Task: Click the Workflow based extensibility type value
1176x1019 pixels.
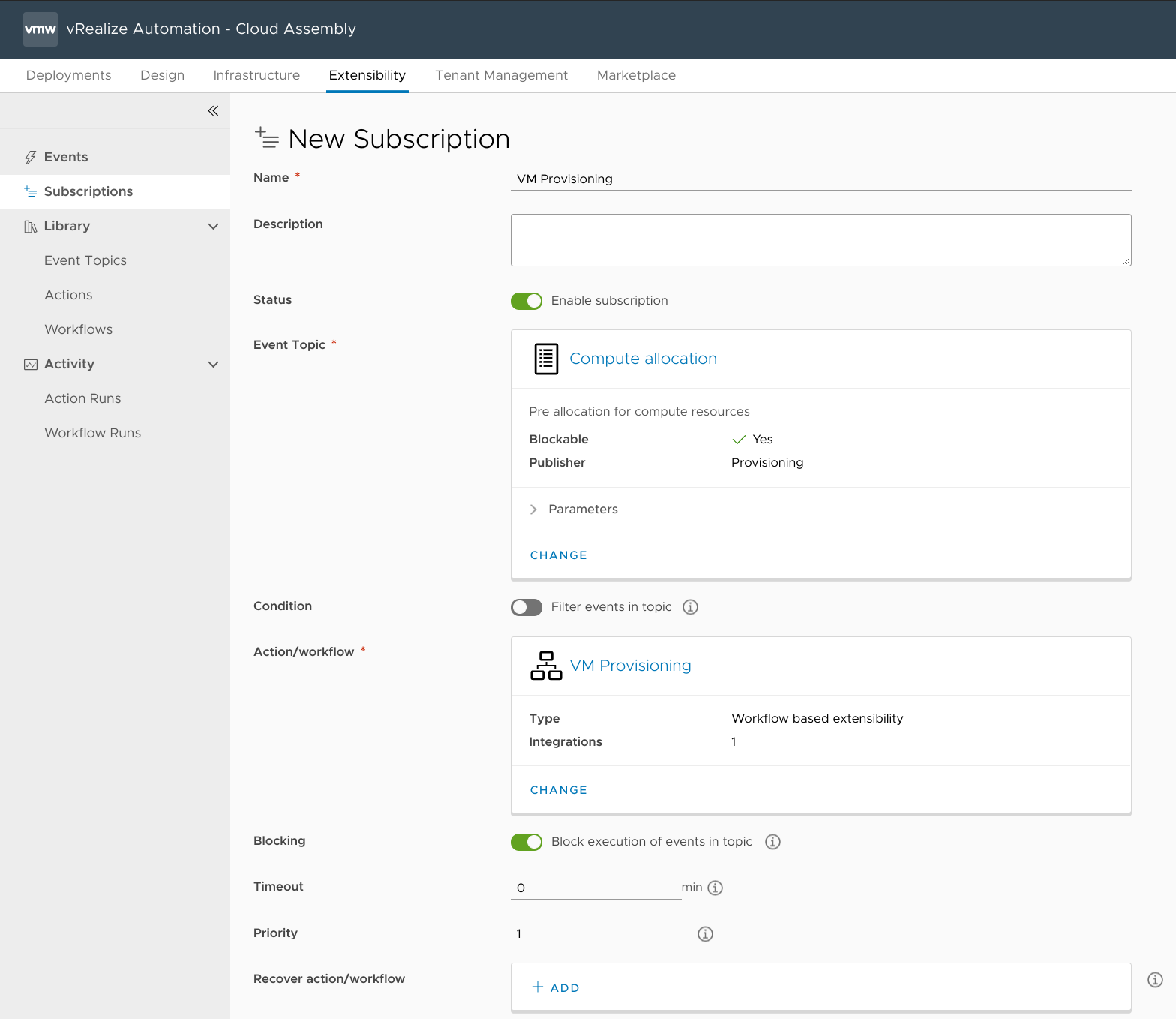Action: [817, 718]
